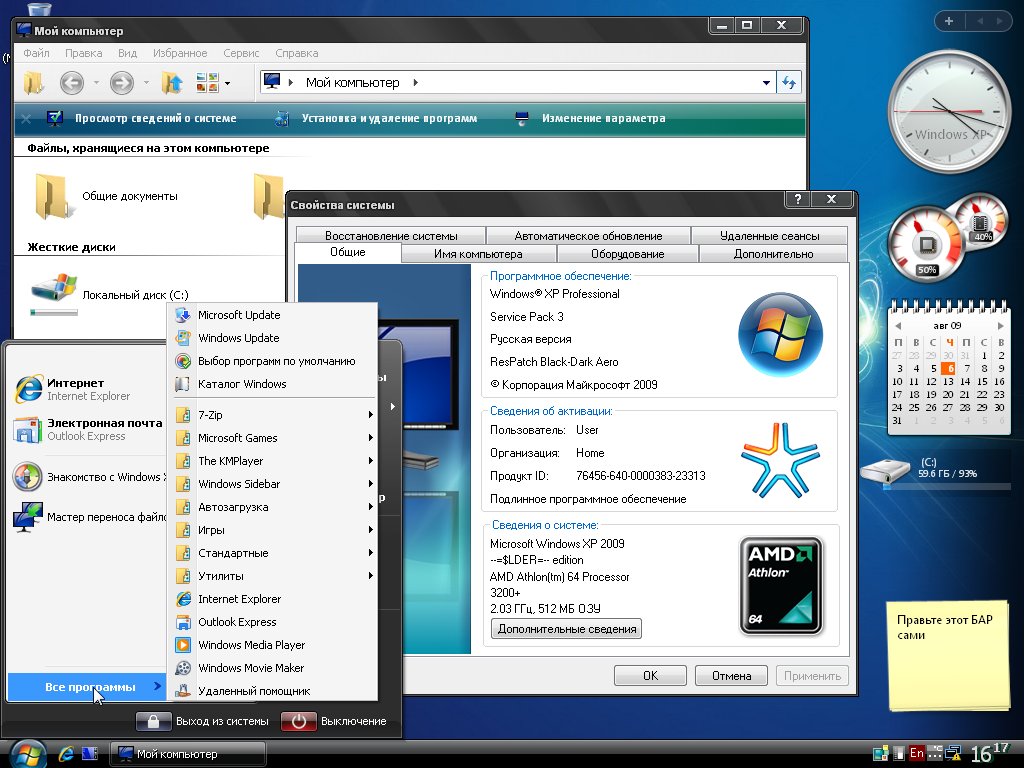Screen dimensions: 1024x768
Task: Launch Outlook Express from programs list
Action: [x=272, y=622]
